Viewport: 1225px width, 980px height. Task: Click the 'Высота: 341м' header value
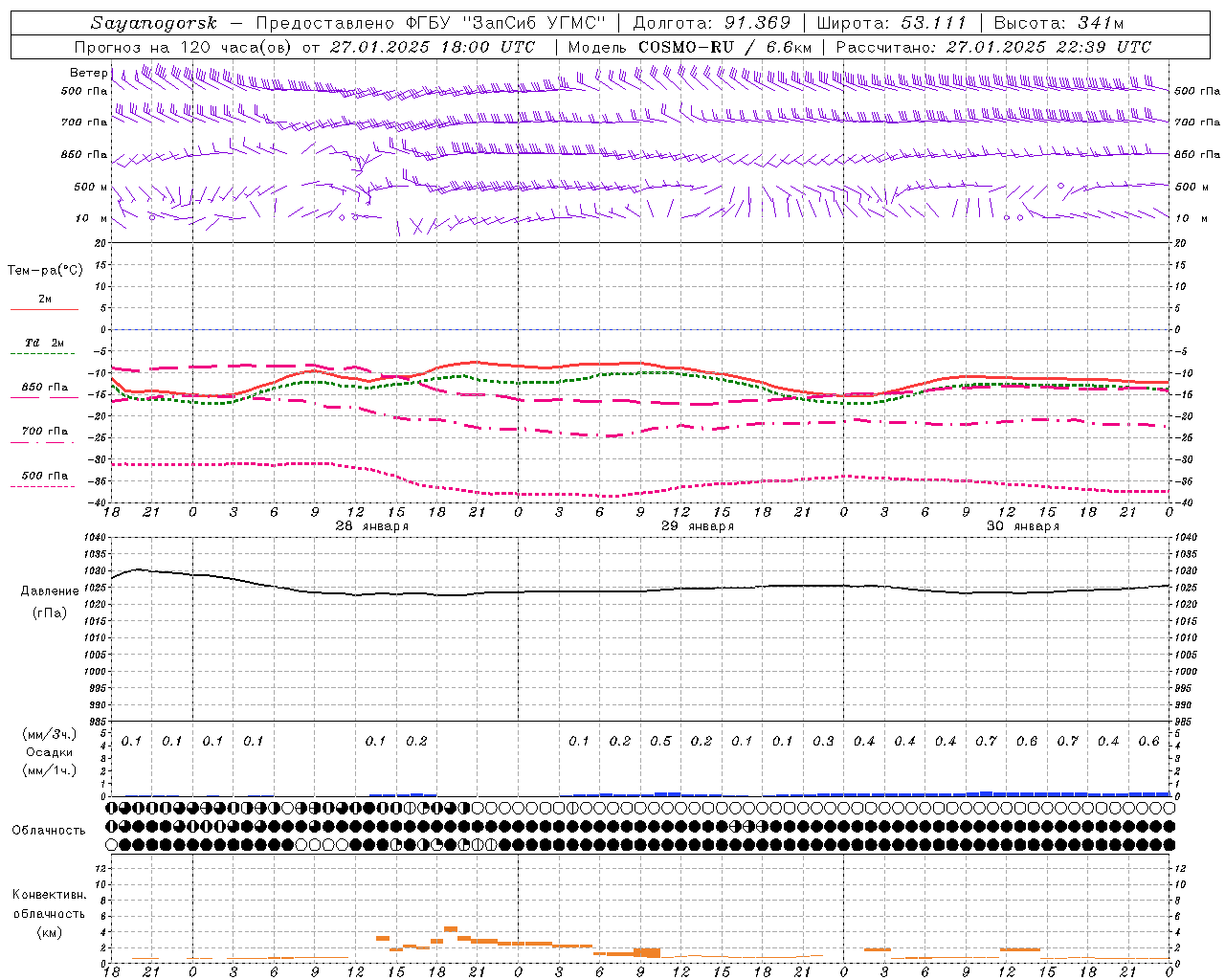(1058, 23)
